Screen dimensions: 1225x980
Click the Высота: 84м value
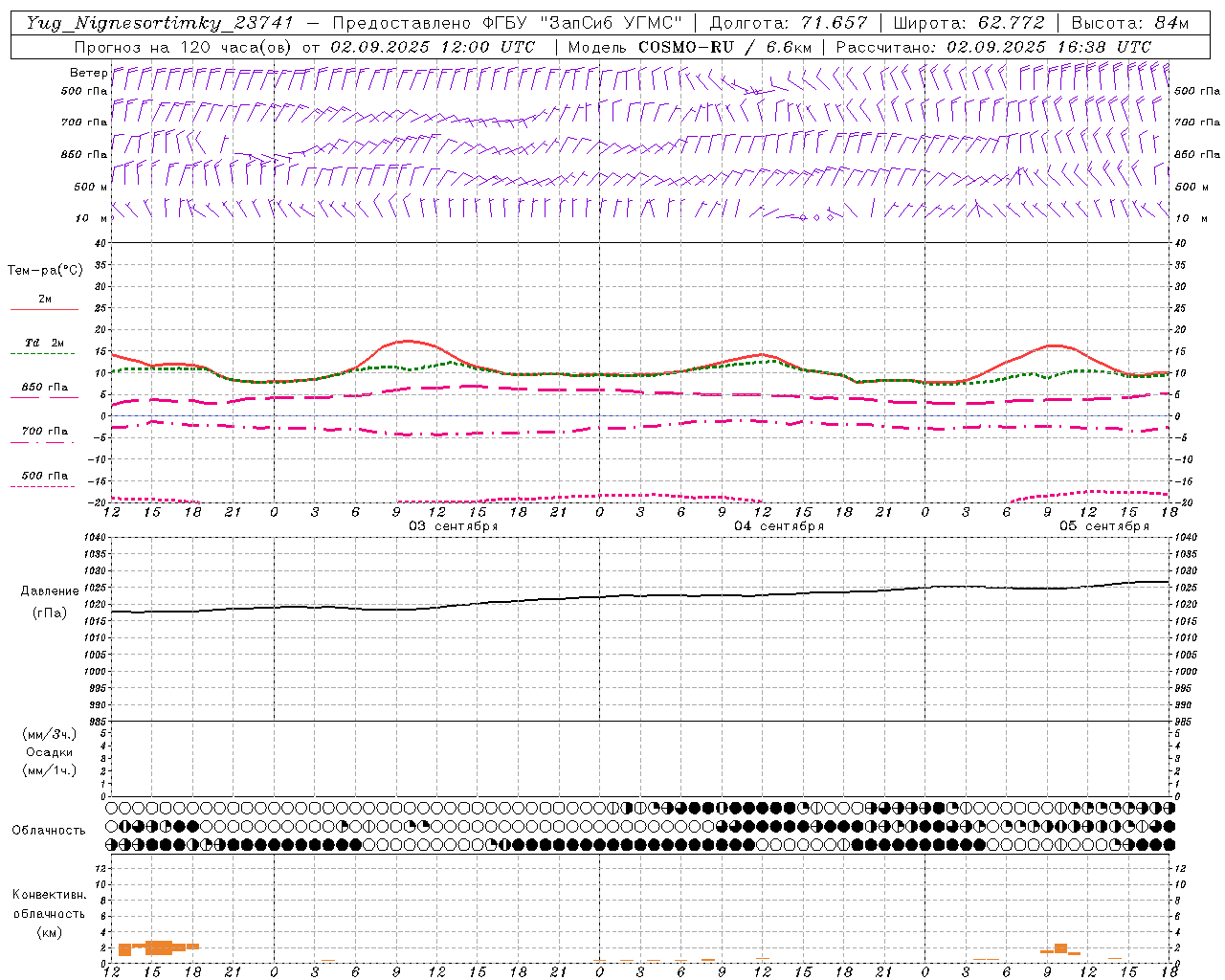pyautogui.click(x=1130, y=23)
